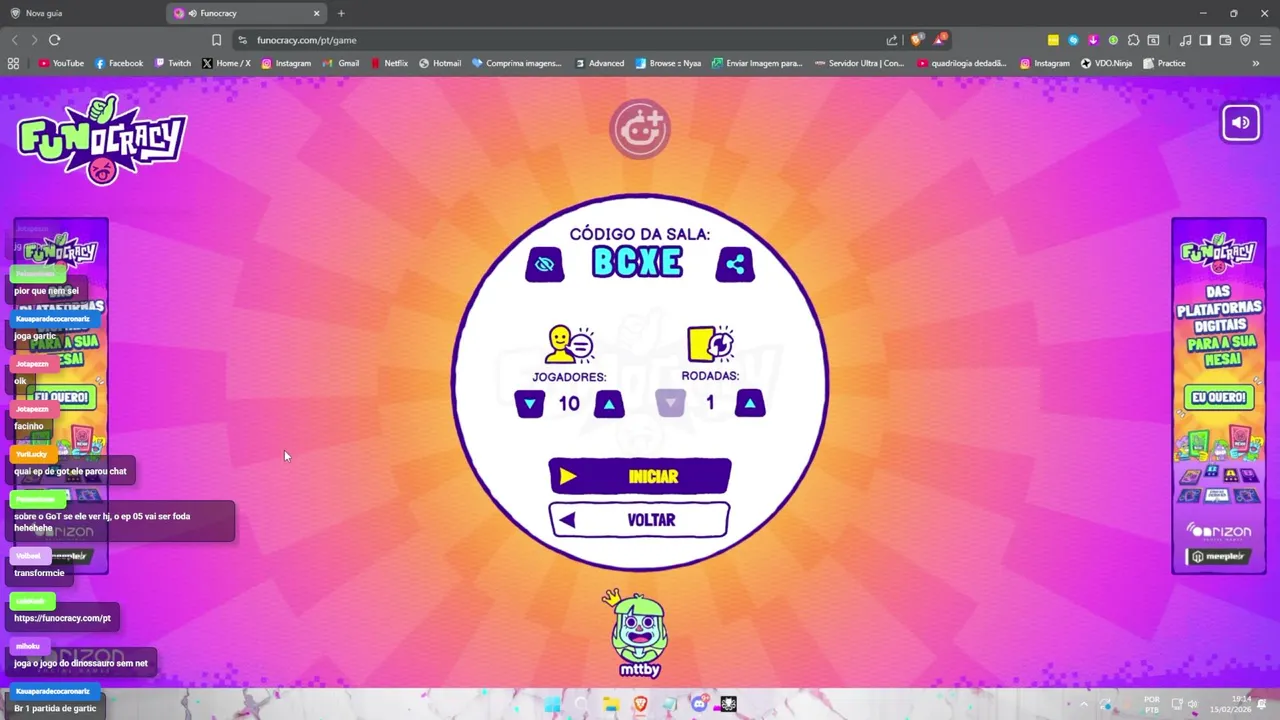
Task: Hide the room code with eye icon
Action: [x=545, y=264]
